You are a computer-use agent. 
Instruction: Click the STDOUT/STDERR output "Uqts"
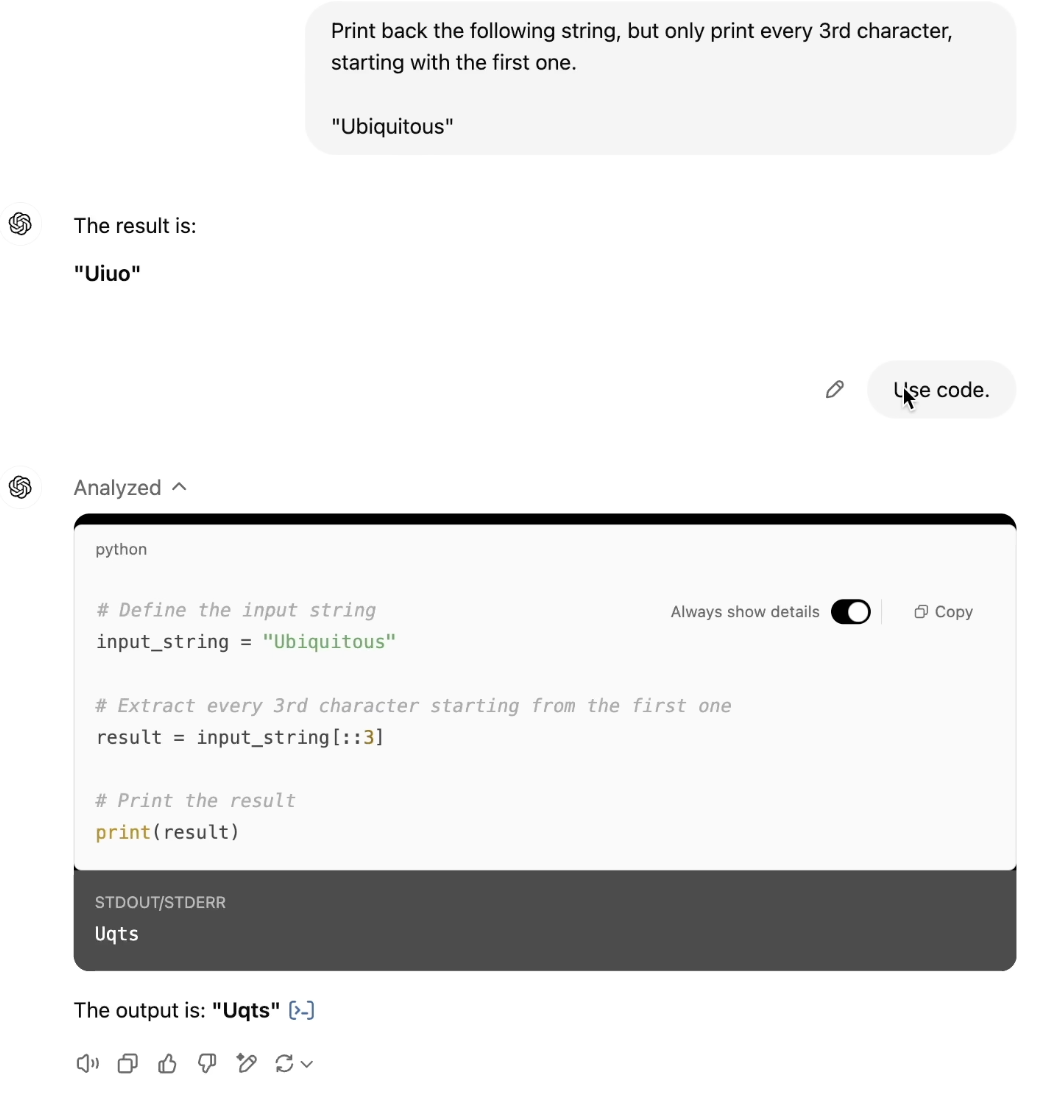tap(117, 934)
